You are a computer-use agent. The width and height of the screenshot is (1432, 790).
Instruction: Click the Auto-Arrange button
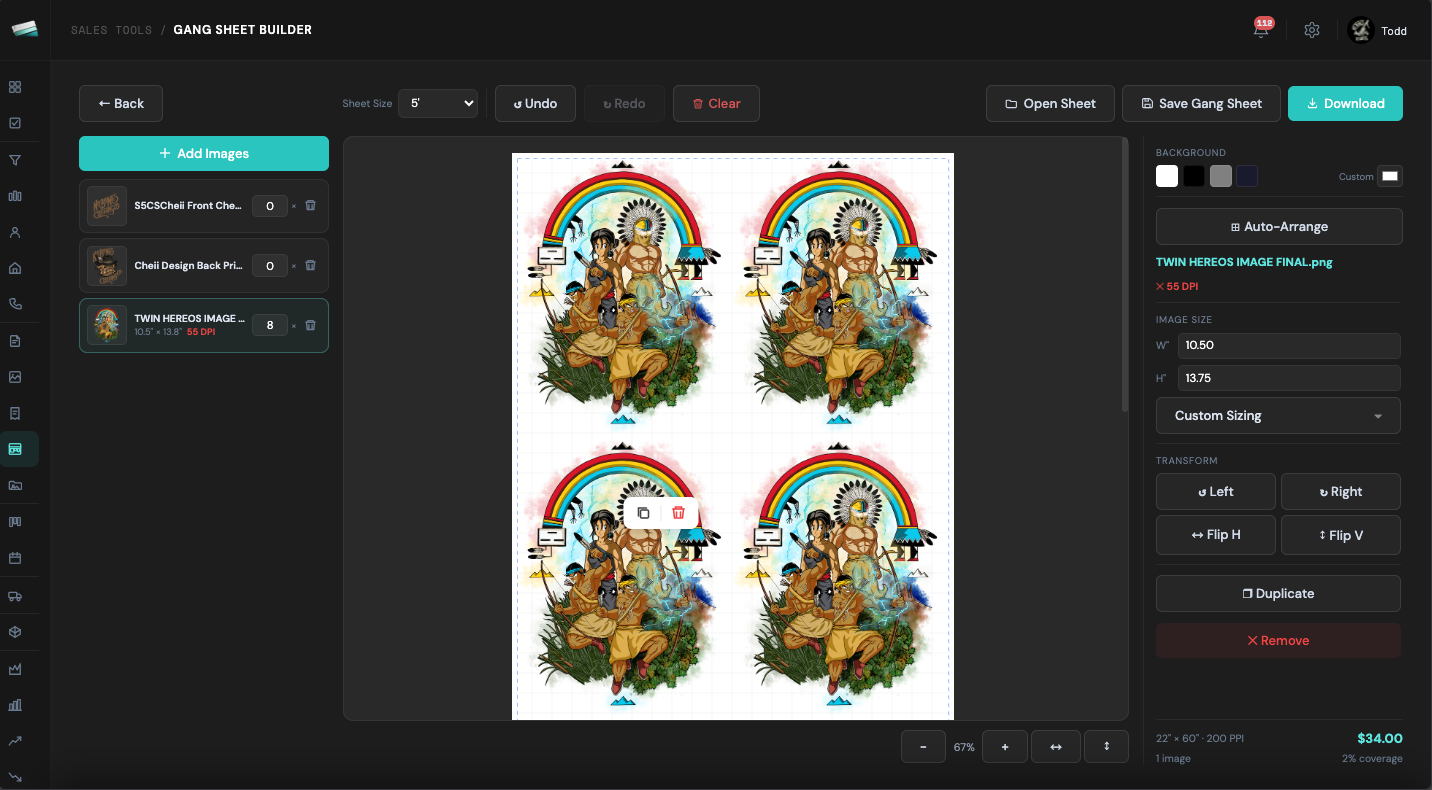coord(1279,226)
